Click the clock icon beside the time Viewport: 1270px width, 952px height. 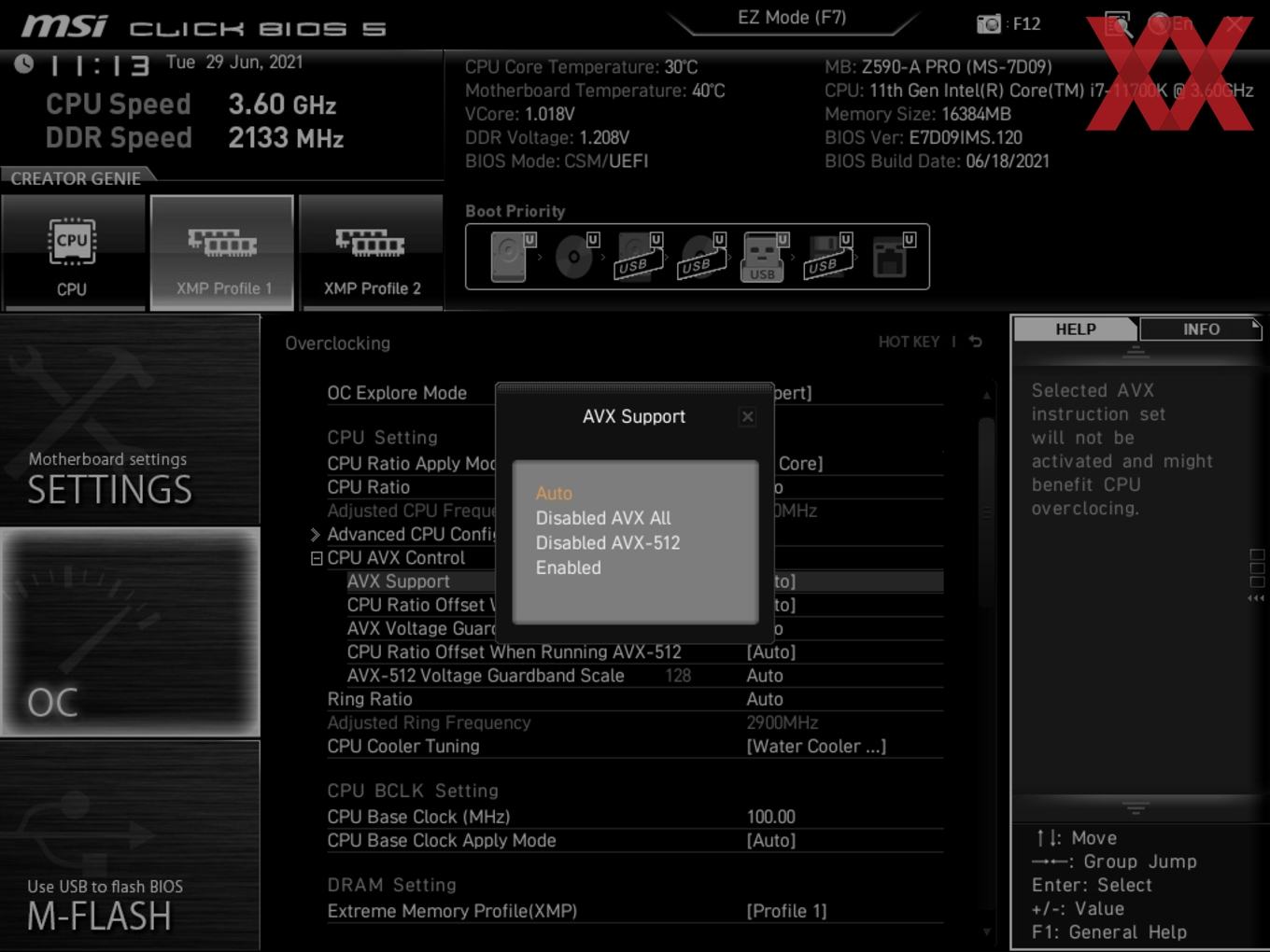point(23,63)
